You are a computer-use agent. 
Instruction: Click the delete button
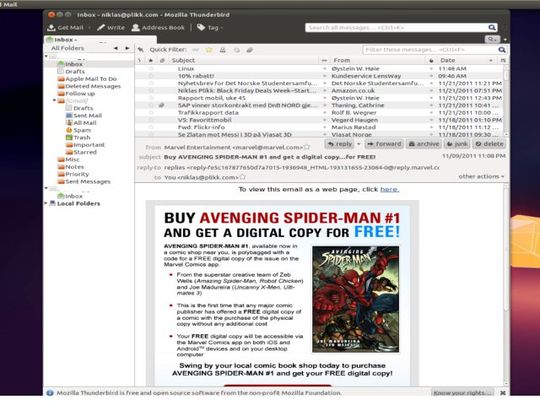489,144
